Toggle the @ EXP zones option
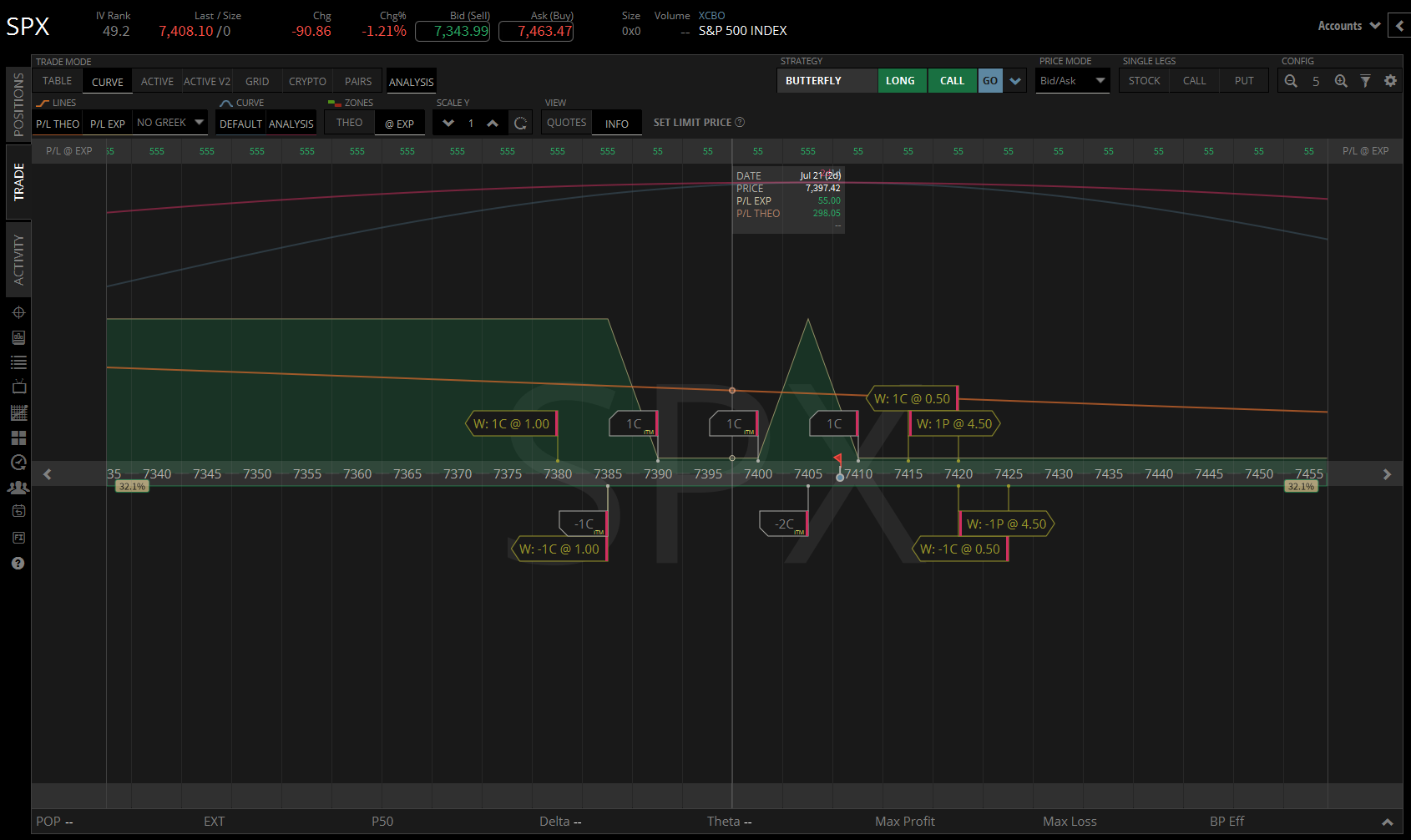This screenshot has height=840, width=1411. pos(399,124)
